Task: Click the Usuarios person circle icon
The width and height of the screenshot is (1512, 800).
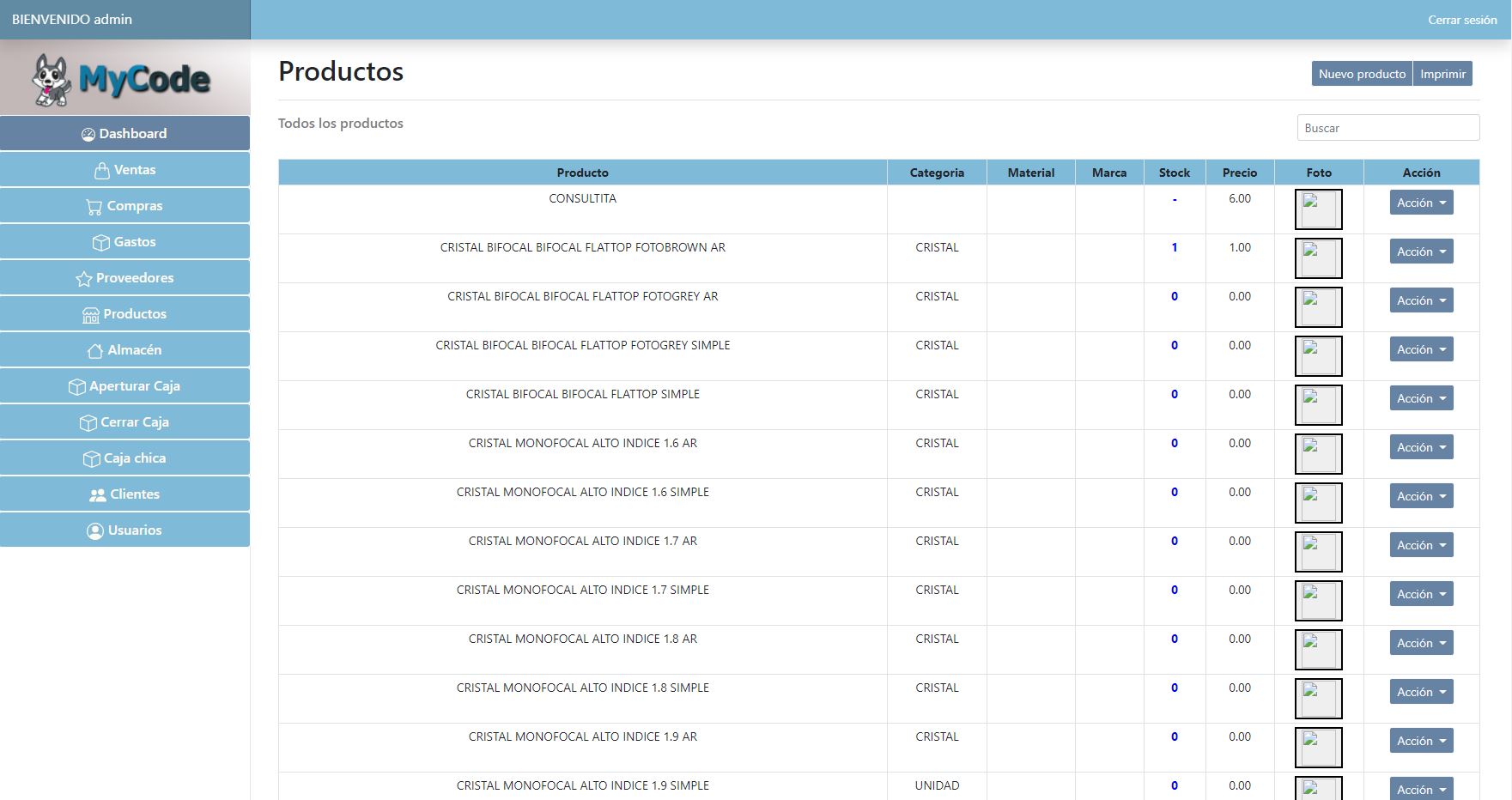Action: [94, 531]
